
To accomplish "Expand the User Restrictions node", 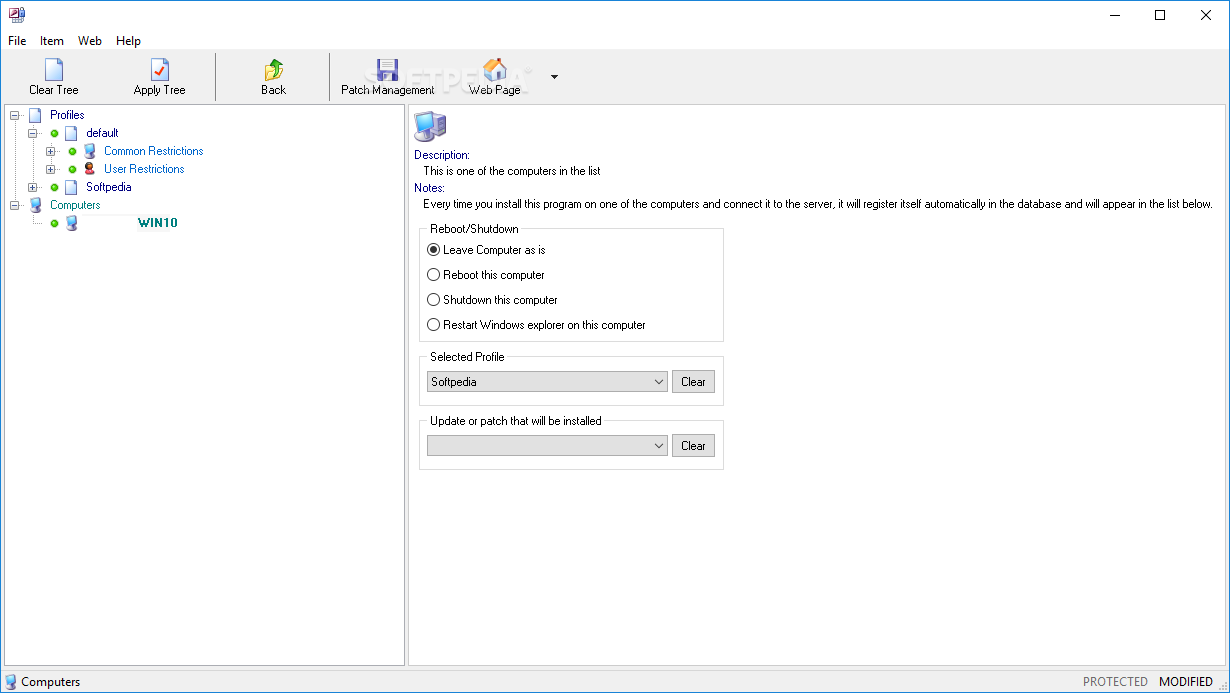I will (x=51, y=169).
